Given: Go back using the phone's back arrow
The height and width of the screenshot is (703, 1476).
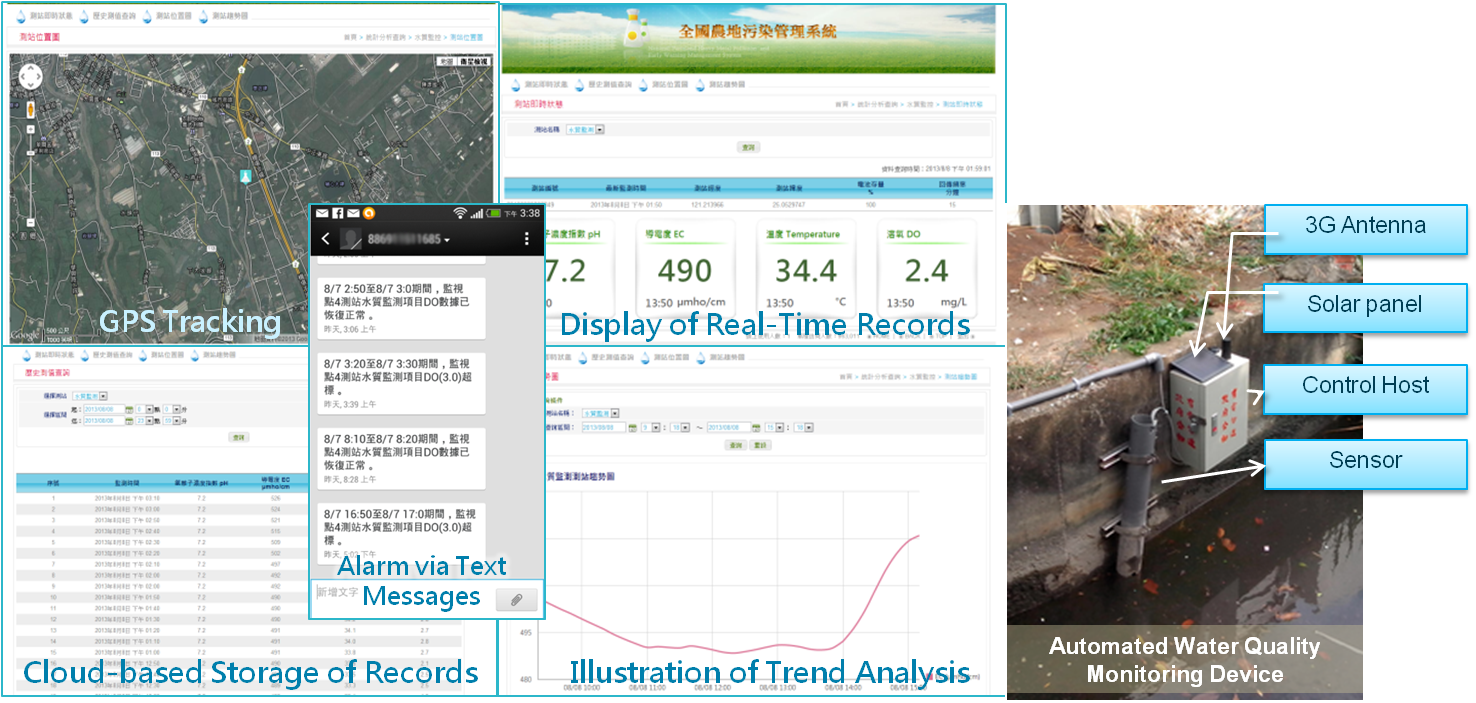Looking at the screenshot, I should pos(325,239).
